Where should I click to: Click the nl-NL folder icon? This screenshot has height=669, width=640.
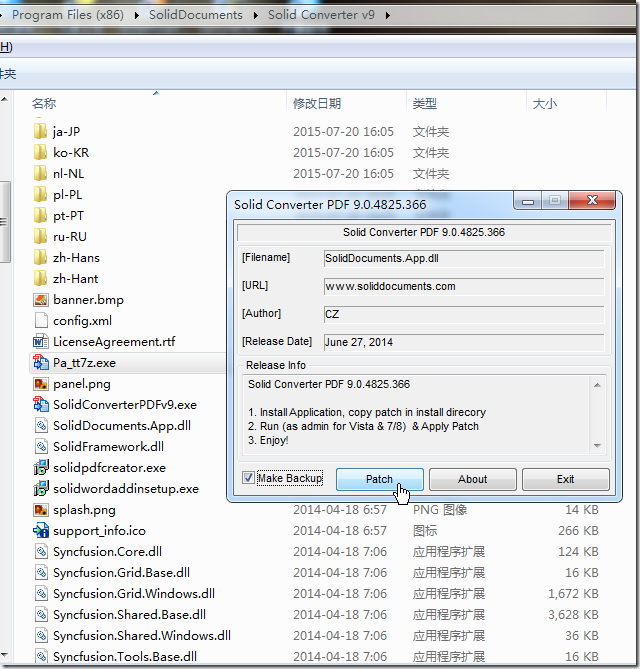click(40, 173)
